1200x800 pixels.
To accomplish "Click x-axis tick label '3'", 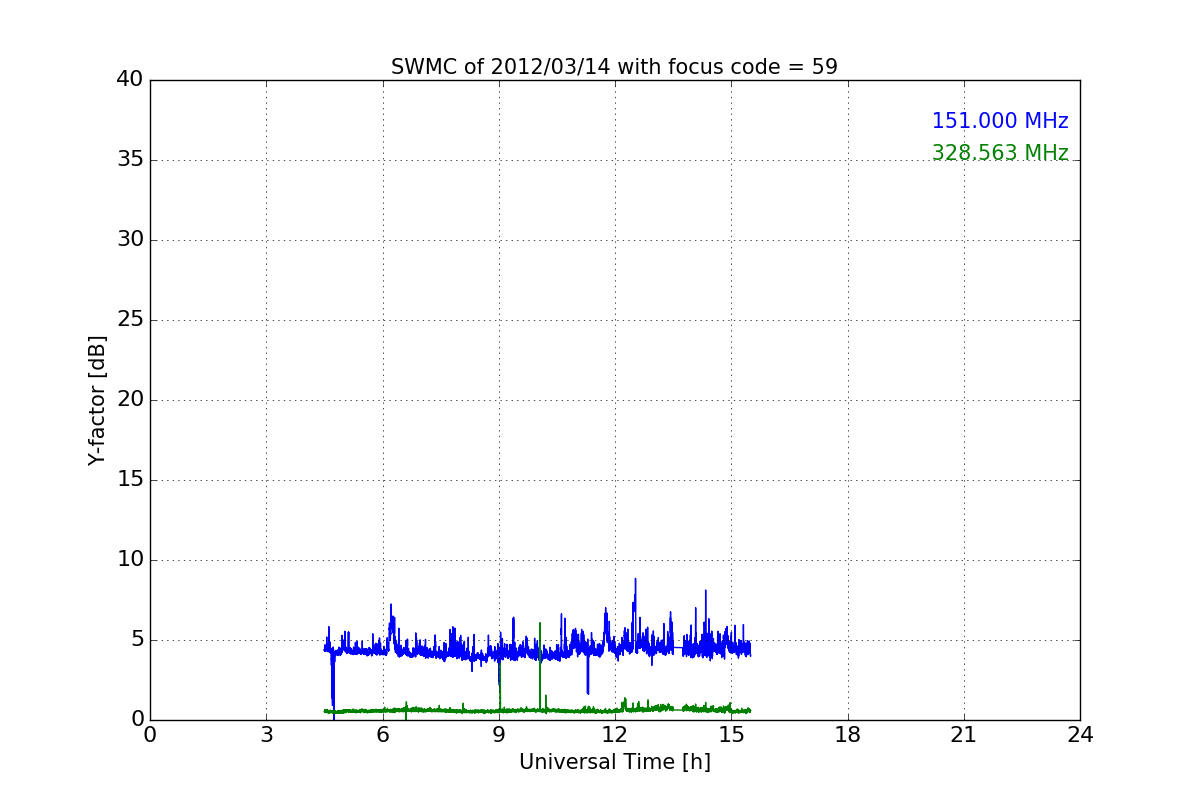I will [x=266, y=735].
